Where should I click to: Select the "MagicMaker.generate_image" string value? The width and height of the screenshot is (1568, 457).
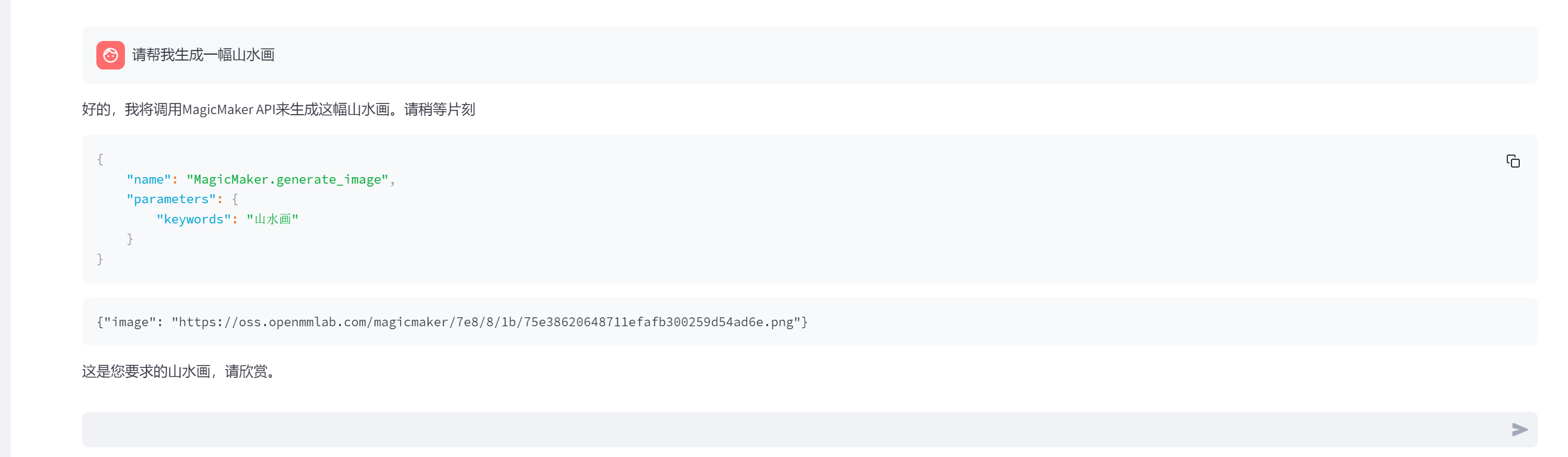287,179
